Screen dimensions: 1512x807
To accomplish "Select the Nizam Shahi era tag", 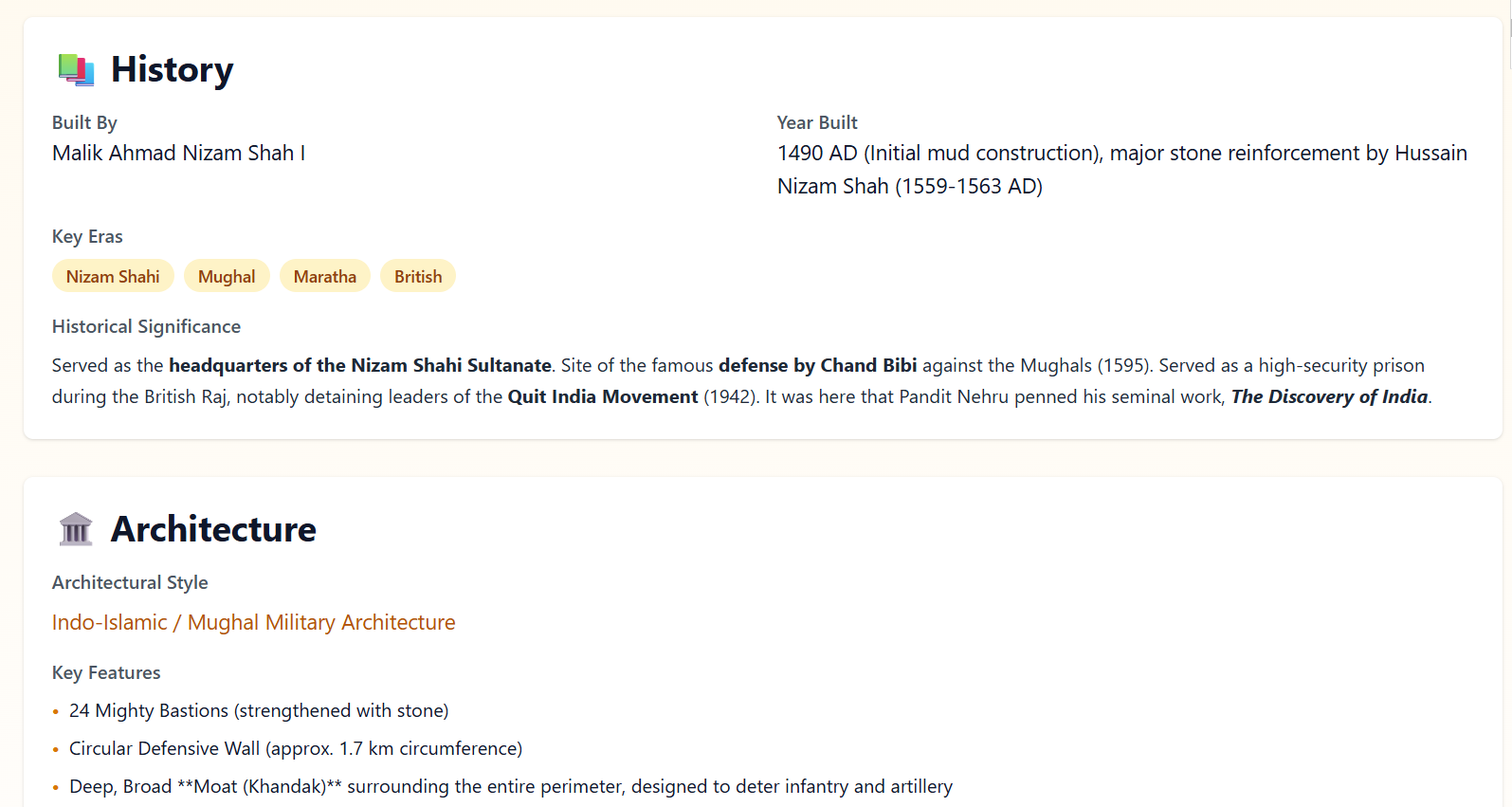I will click(x=113, y=277).
